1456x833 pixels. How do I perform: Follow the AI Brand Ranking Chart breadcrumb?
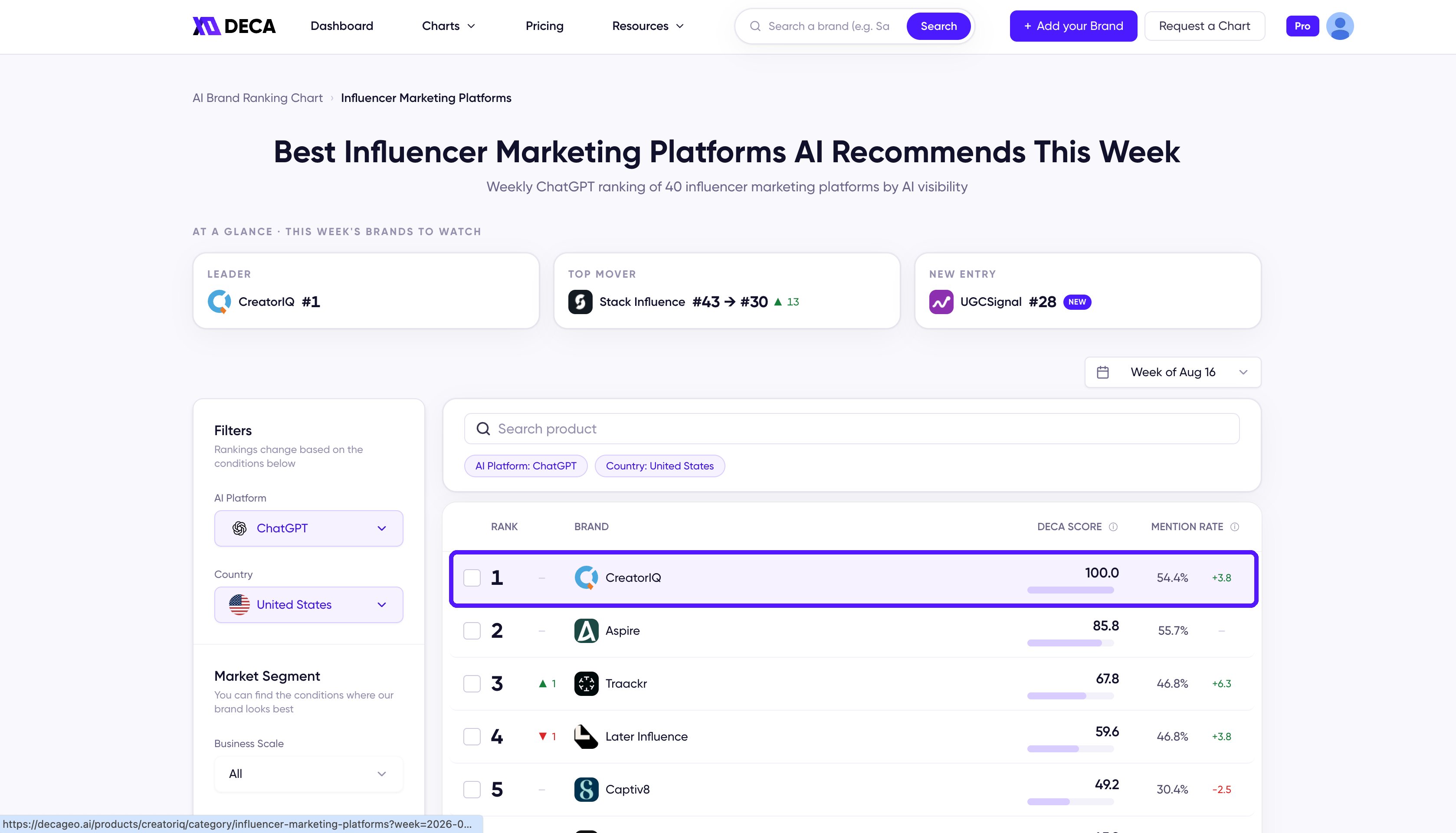[x=257, y=98]
